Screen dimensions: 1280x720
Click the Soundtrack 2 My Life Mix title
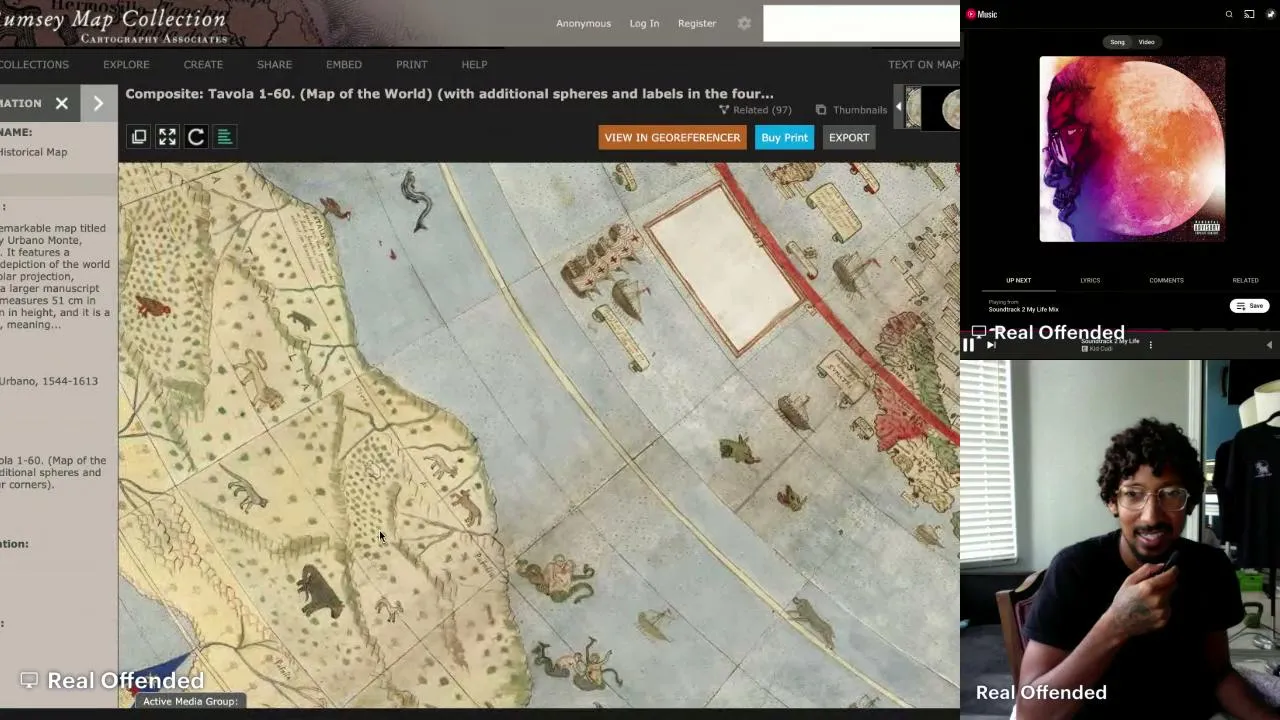1023,310
